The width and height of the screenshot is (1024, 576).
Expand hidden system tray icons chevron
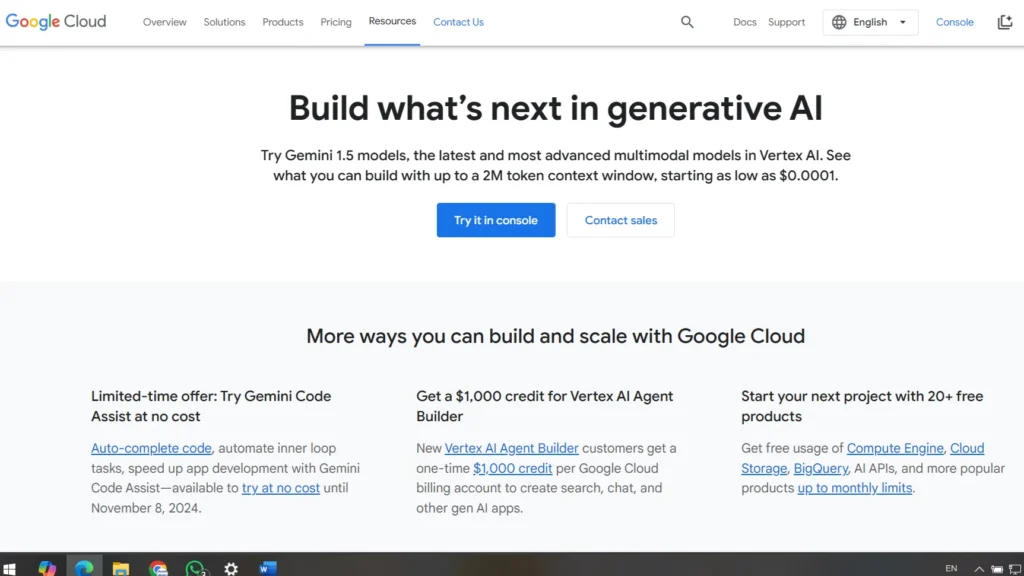979,569
